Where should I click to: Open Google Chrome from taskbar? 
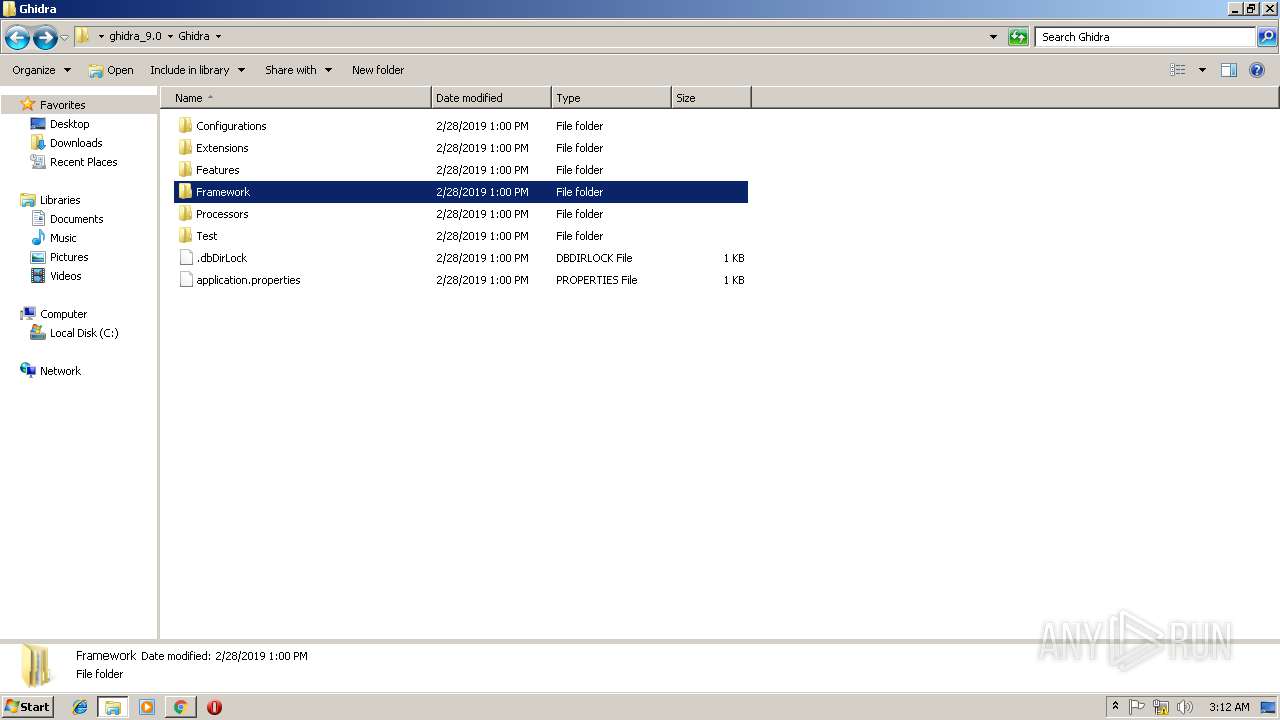click(180, 707)
